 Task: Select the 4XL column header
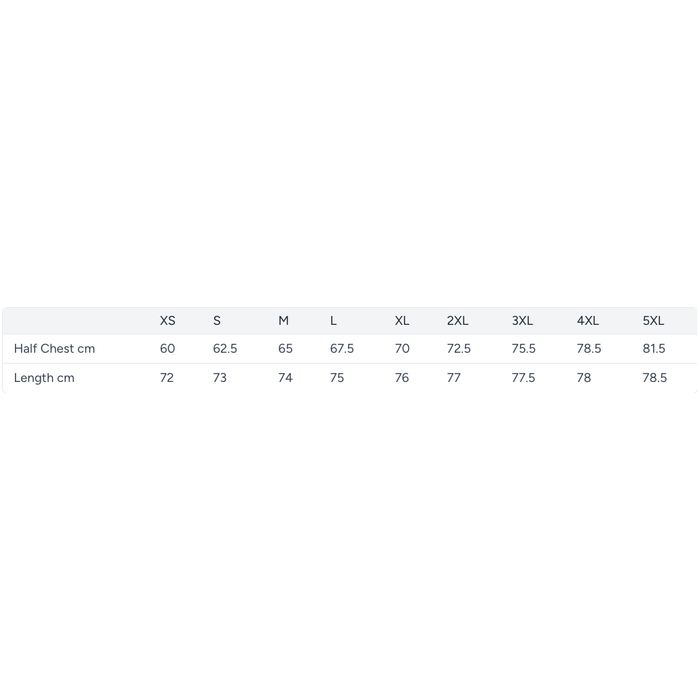pyautogui.click(x=588, y=321)
